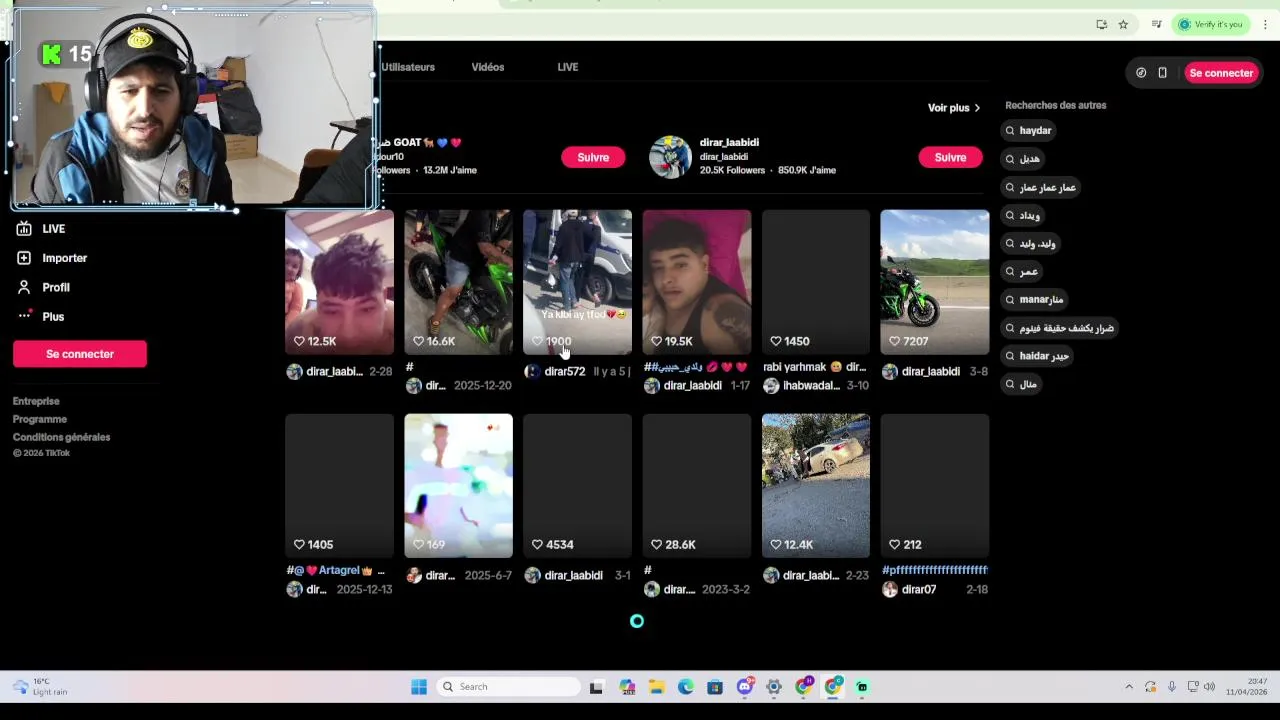Open the blurry video with 169 likes
This screenshot has height=720, width=1280.
[458, 486]
